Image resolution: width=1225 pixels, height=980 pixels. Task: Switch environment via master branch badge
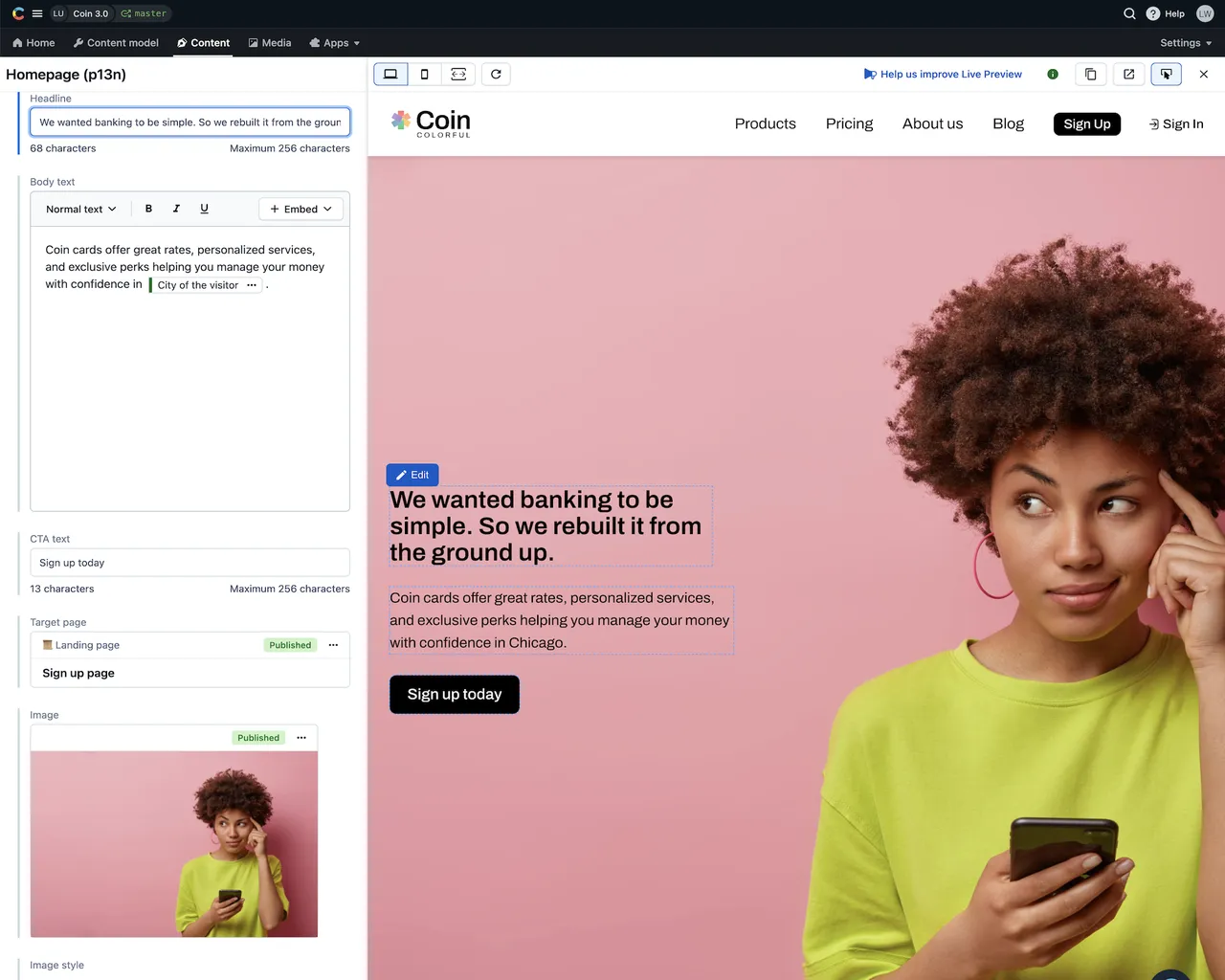145,13
